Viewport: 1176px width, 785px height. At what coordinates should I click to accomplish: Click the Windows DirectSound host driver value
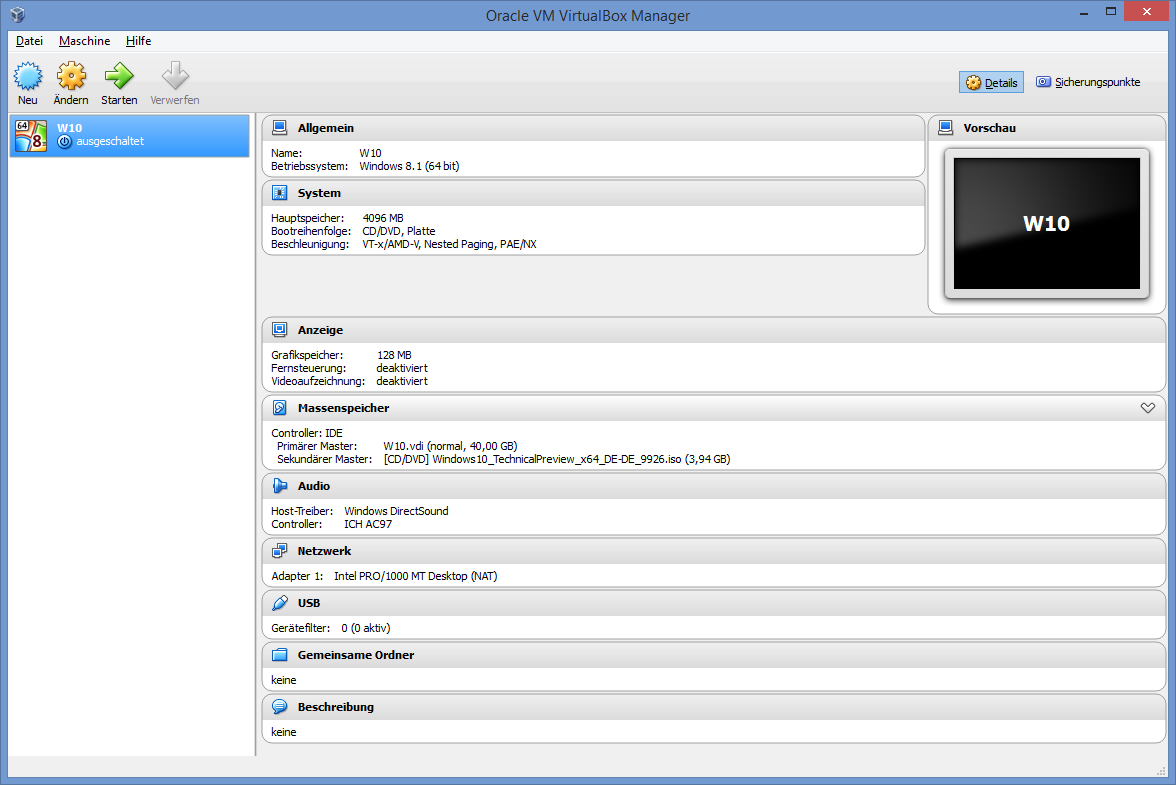(396, 511)
